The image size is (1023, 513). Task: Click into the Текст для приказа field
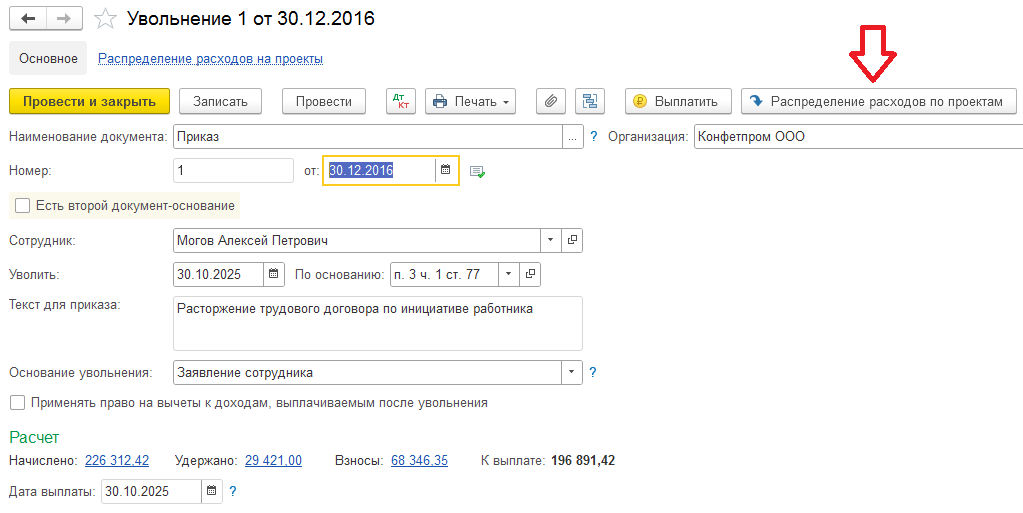coord(377,323)
